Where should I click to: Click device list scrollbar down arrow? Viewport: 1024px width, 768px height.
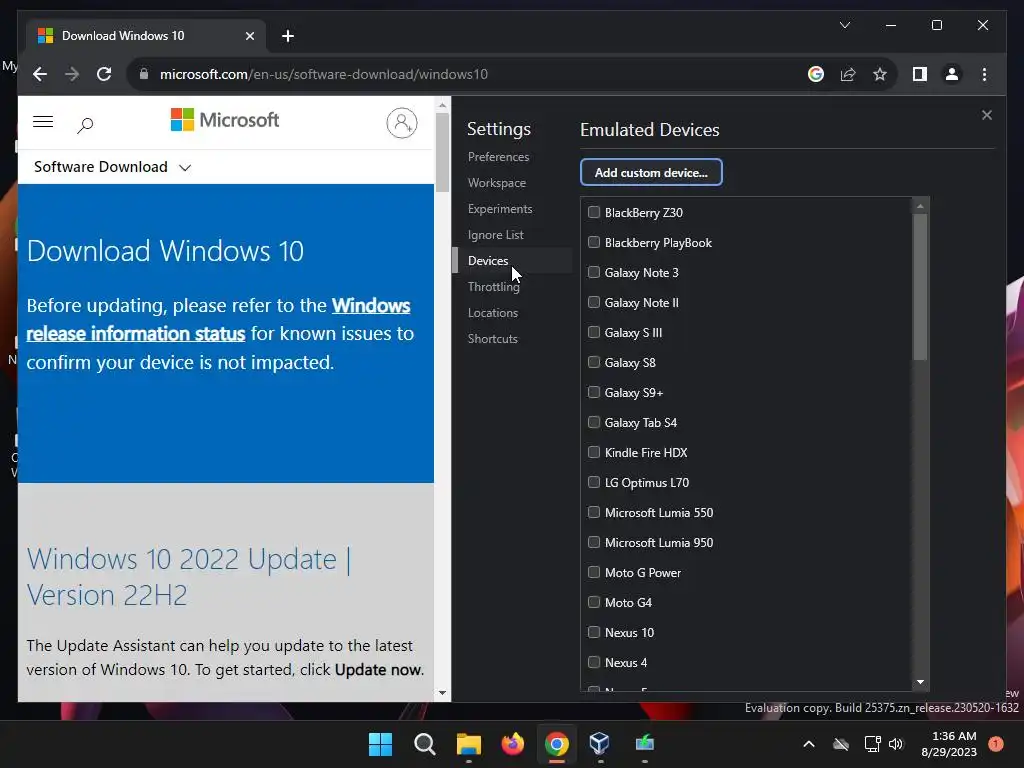pyautogui.click(x=920, y=682)
